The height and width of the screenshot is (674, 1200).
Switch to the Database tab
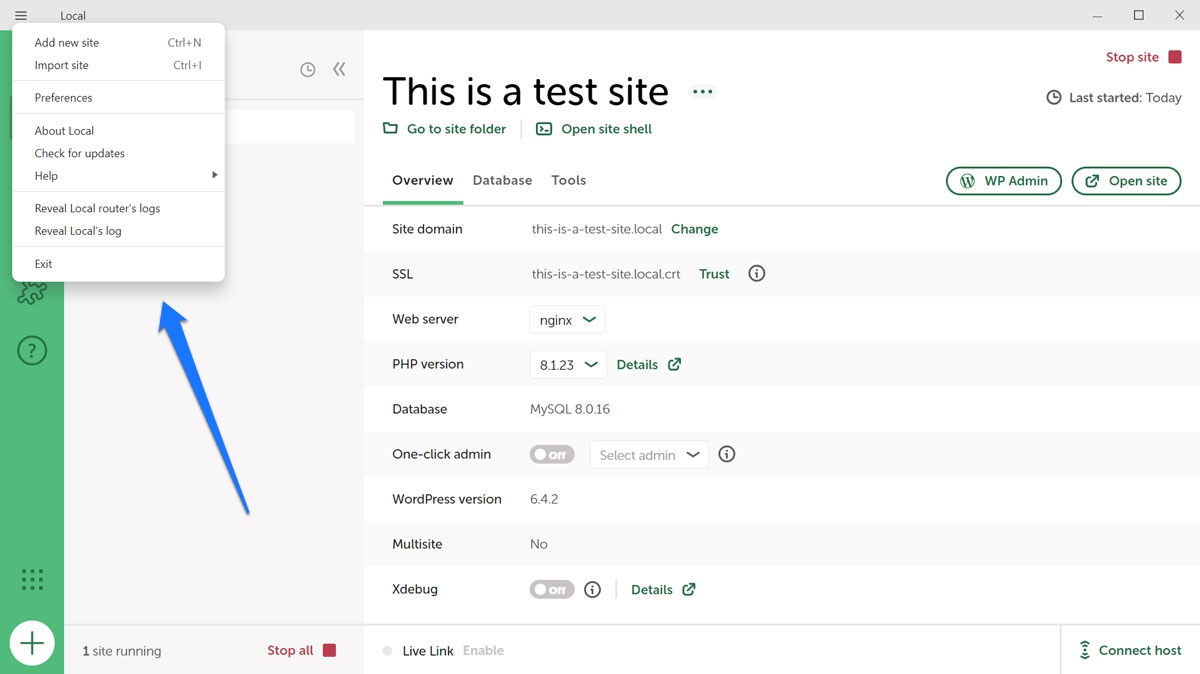click(x=502, y=180)
